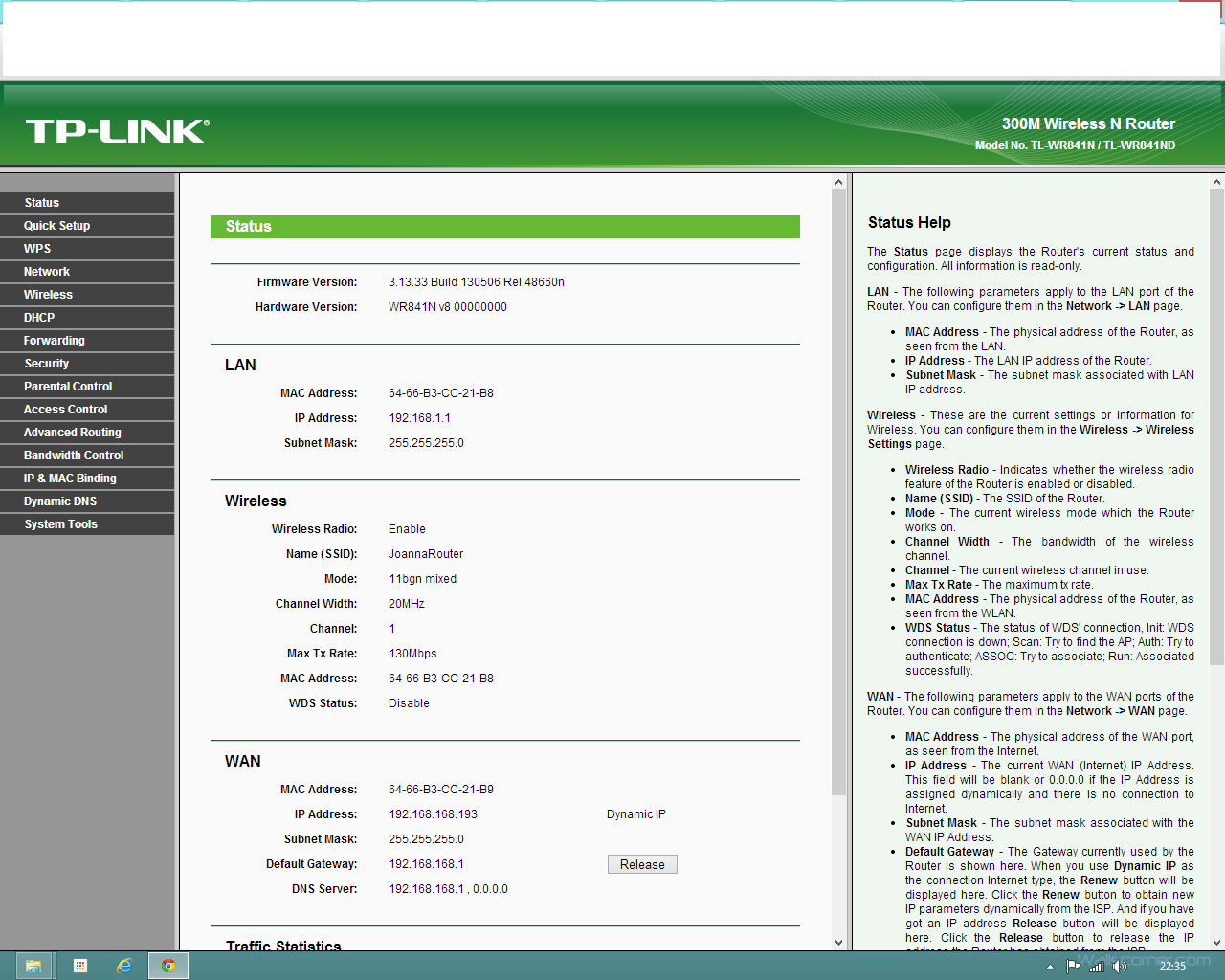This screenshot has height=980, width=1225.
Task: Click the help pane scroll-up arrow
Action: [x=1217, y=182]
